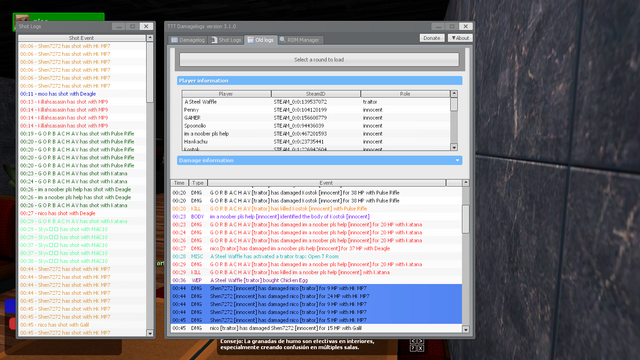Screen dimensions: 640x360
Task: Select player row Penny
Action: (316, 110)
